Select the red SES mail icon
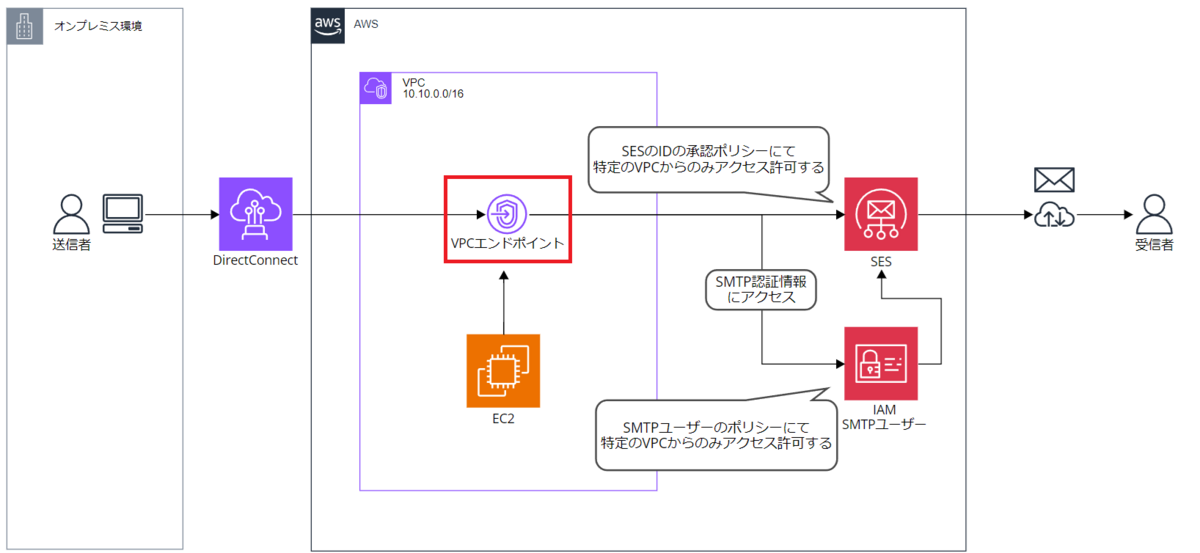The height and width of the screenshot is (553, 1200). (x=880, y=214)
